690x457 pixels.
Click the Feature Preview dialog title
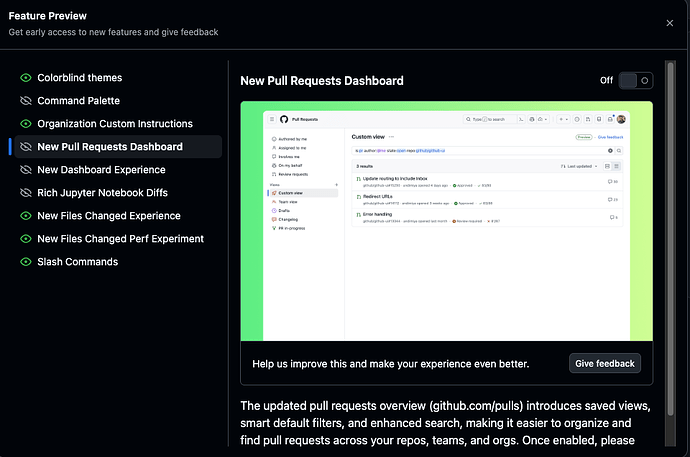tap(48, 16)
